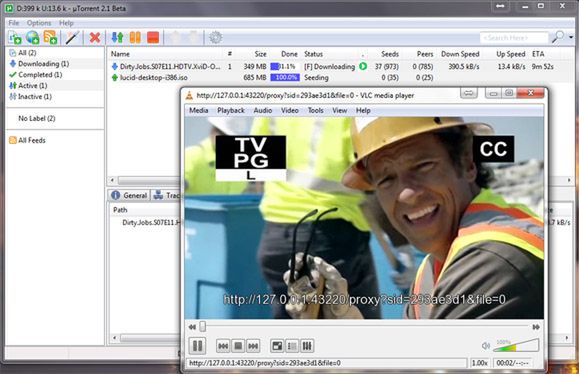Click the Search Here input field
This screenshot has height=374, width=579.
pos(514,37)
